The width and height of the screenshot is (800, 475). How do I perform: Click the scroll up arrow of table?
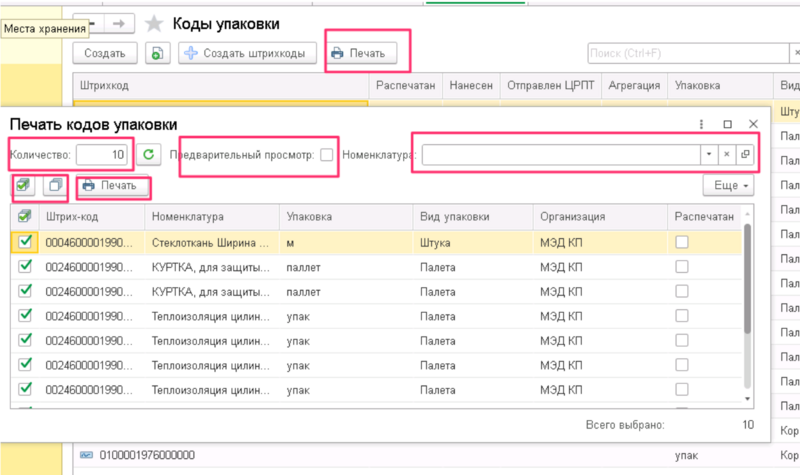(747, 213)
